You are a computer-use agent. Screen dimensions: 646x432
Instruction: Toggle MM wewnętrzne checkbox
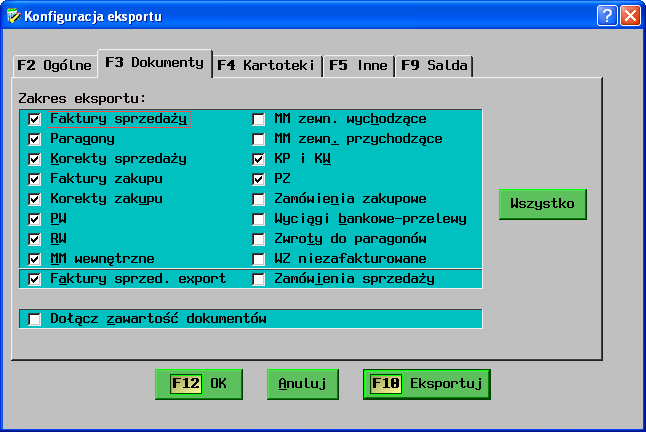[34, 259]
